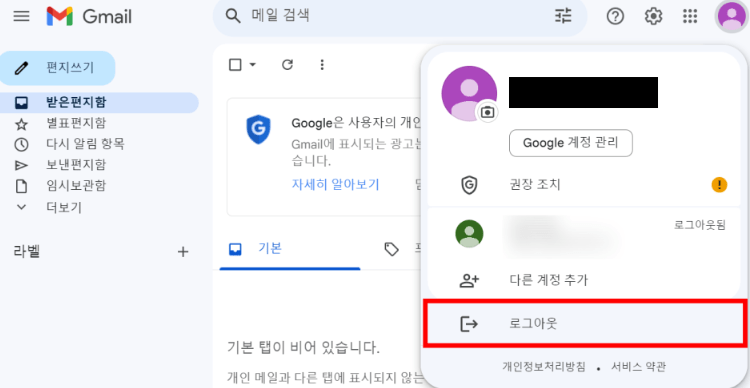The height and width of the screenshot is (388, 750).
Task: Open the help question mark icon
Action: [615, 16]
